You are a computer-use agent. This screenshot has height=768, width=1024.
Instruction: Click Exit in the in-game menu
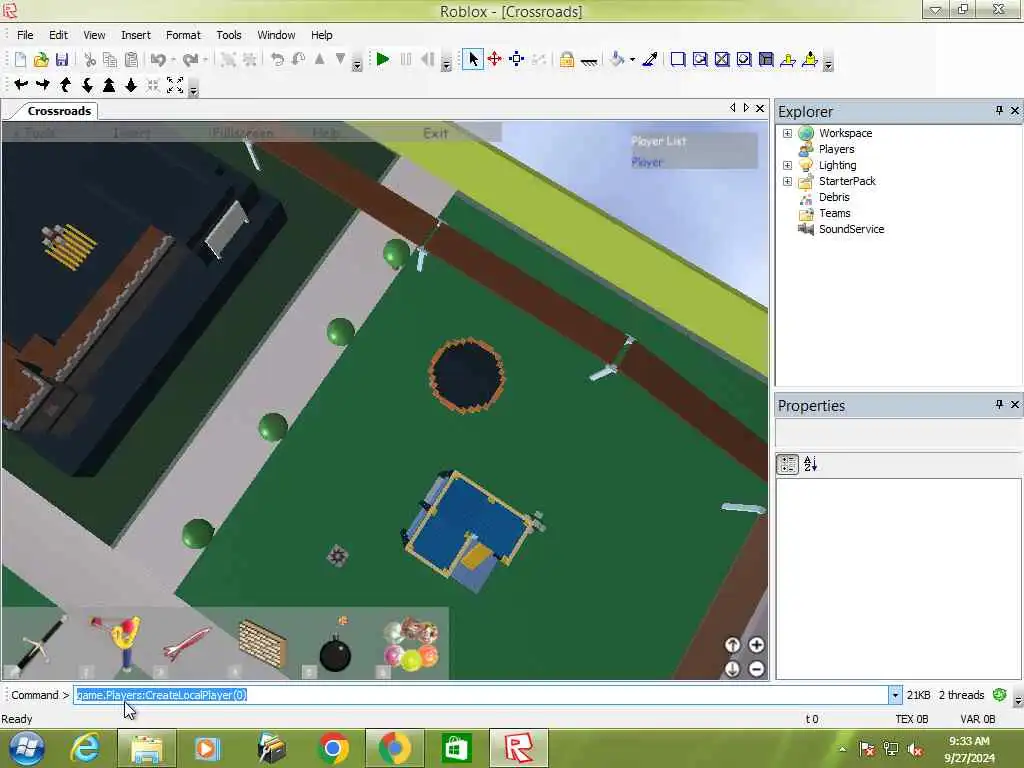[x=435, y=133]
